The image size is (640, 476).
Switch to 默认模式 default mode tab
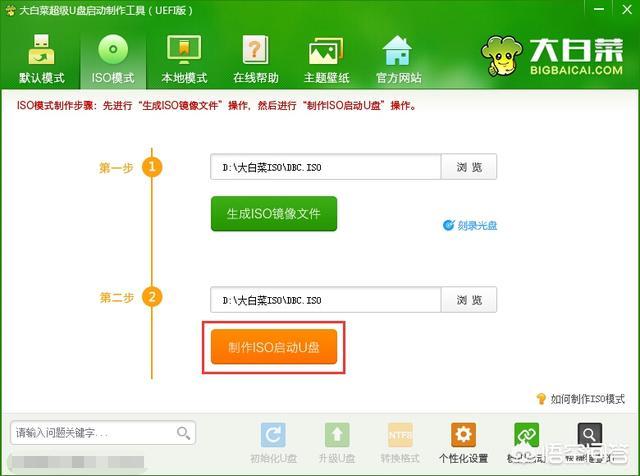coord(41,60)
